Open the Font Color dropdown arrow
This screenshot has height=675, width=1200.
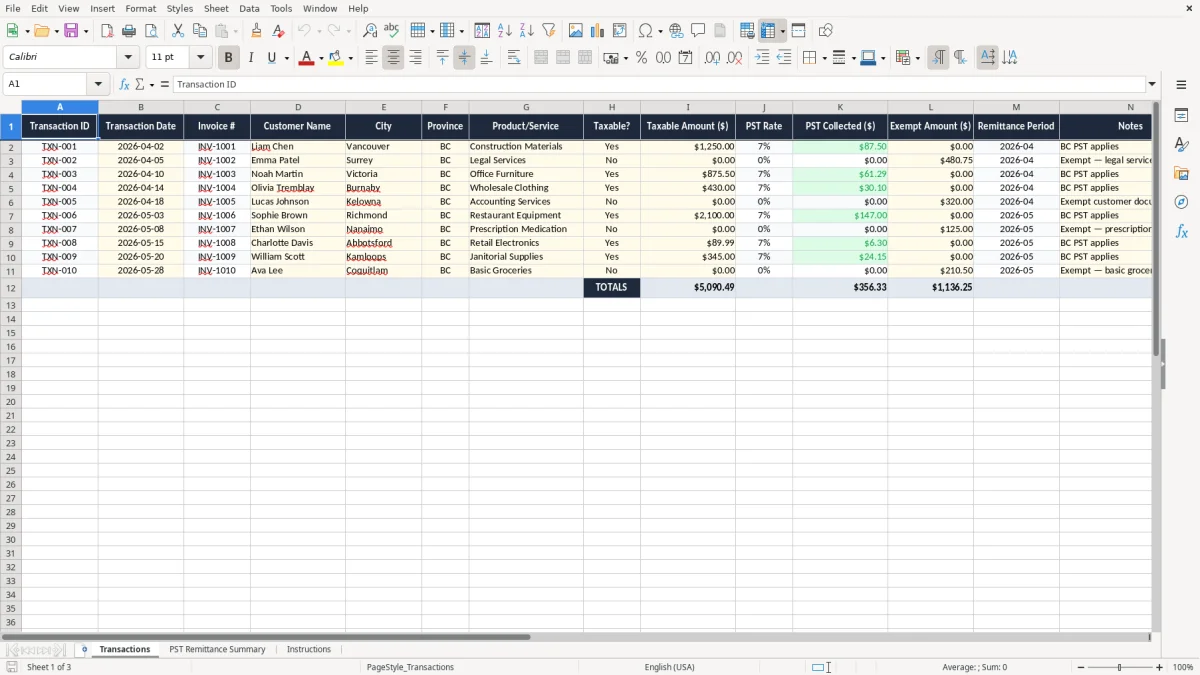(320, 58)
